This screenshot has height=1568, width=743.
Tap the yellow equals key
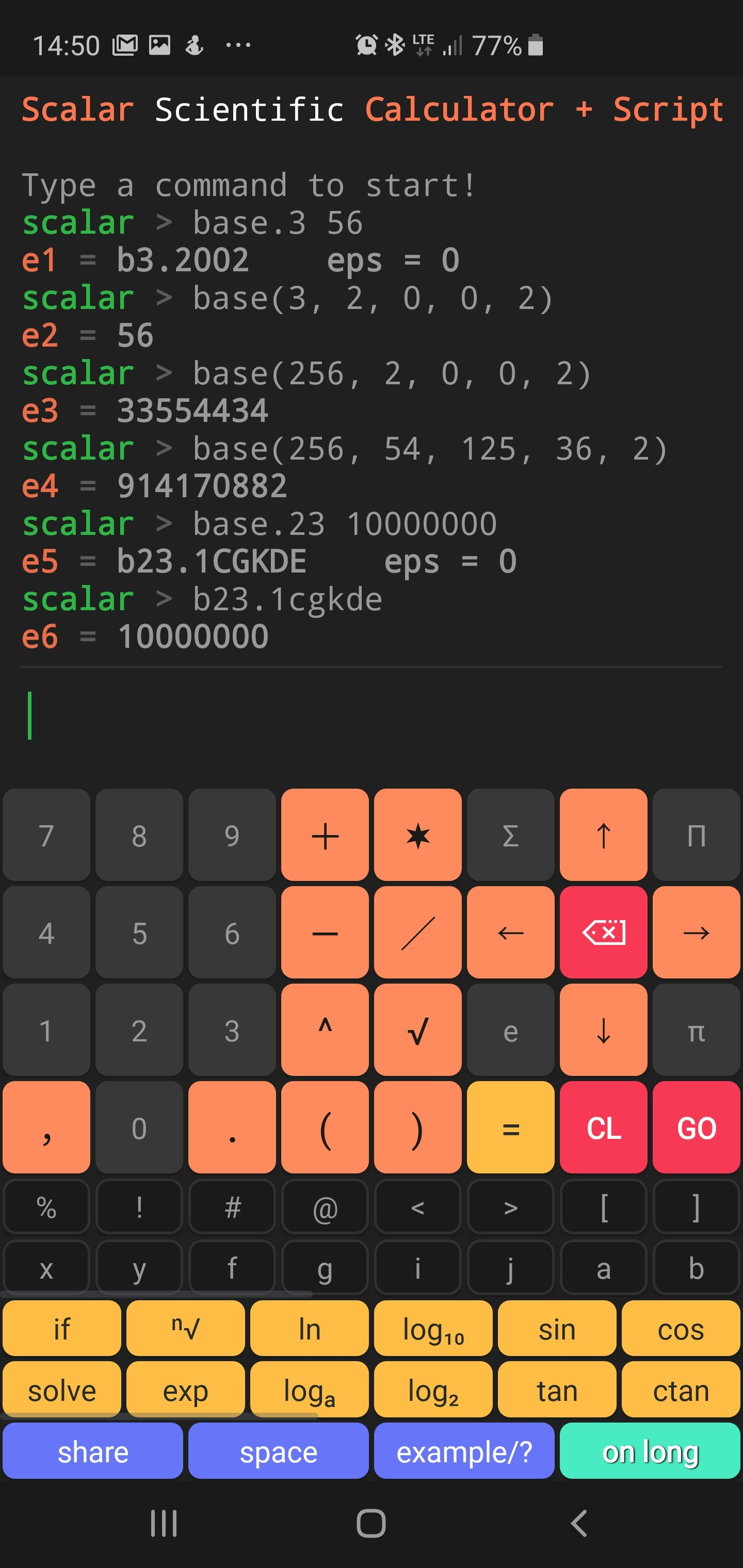coord(510,1126)
